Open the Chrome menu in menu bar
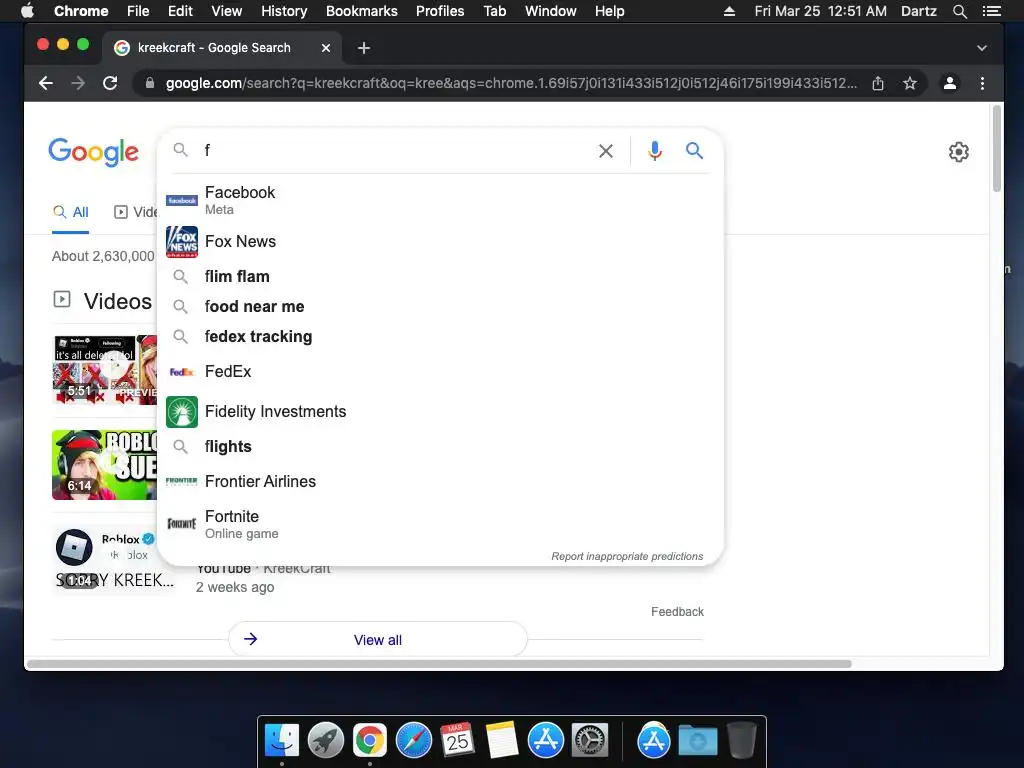 point(81,11)
